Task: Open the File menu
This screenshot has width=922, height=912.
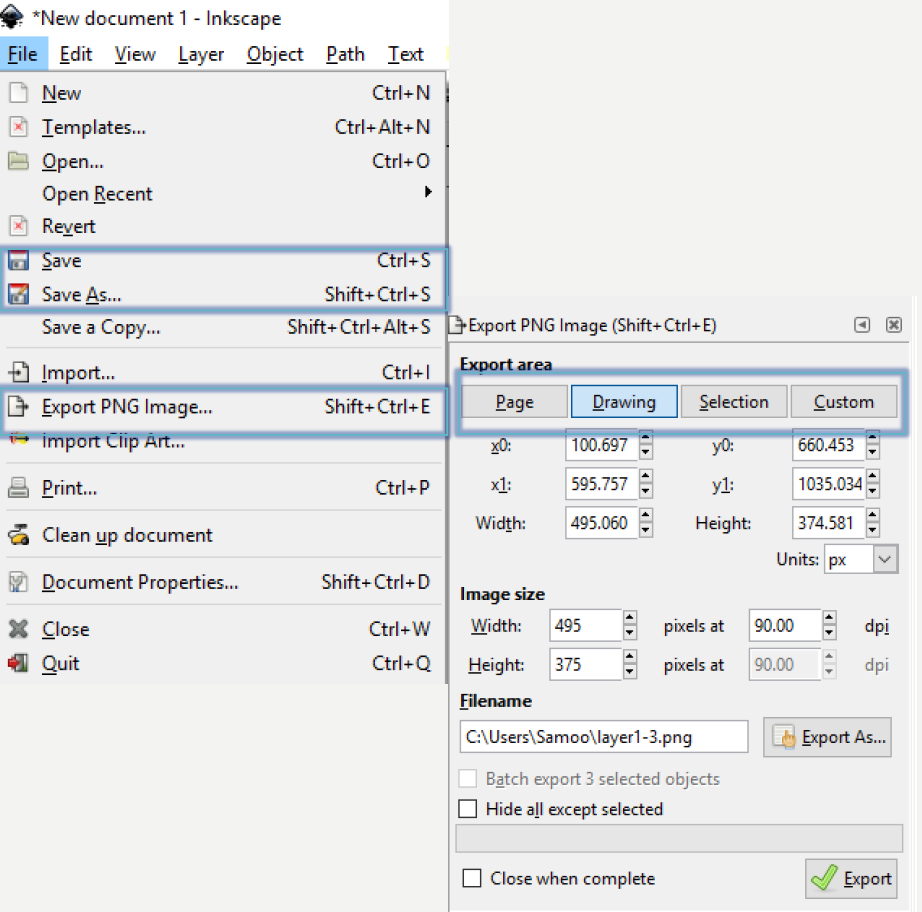Action: coord(23,54)
